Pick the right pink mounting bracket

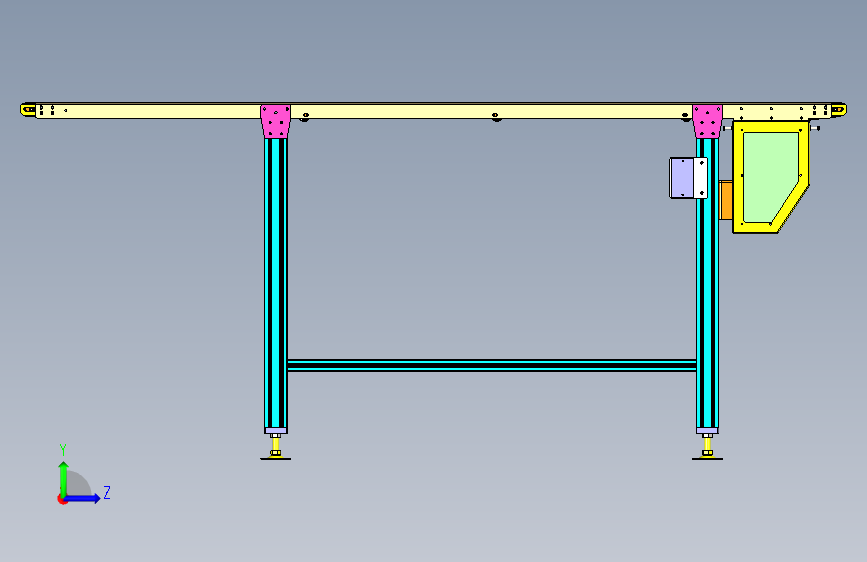707,121
